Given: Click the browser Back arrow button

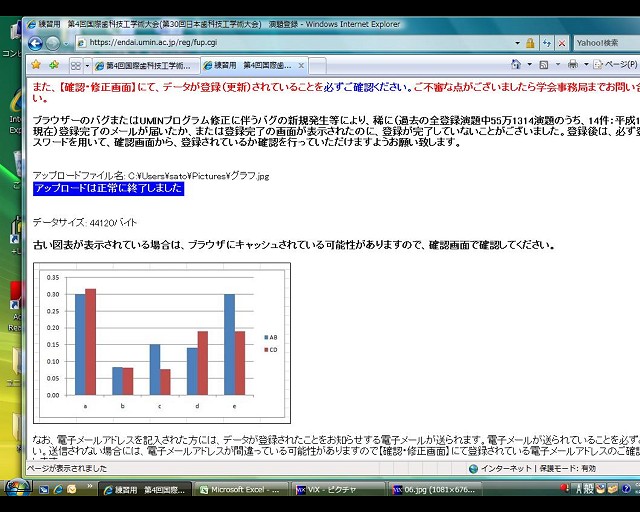Looking at the screenshot, I should [36, 43].
